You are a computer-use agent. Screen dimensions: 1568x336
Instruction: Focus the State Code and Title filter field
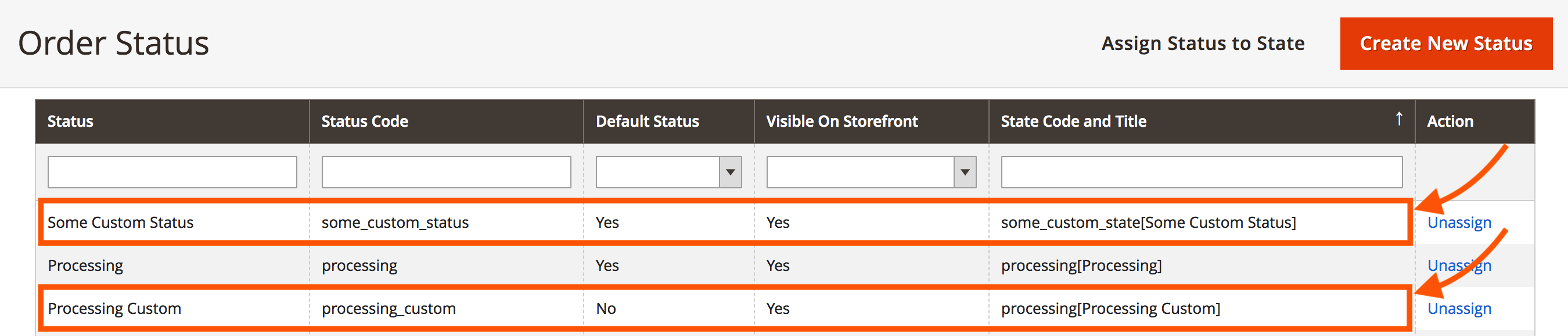tap(1202, 172)
